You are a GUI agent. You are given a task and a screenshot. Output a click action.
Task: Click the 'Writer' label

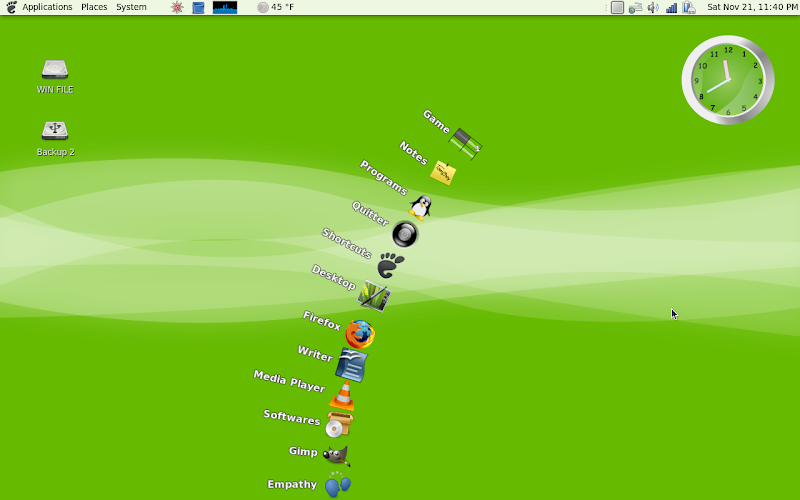coord(315,353)
